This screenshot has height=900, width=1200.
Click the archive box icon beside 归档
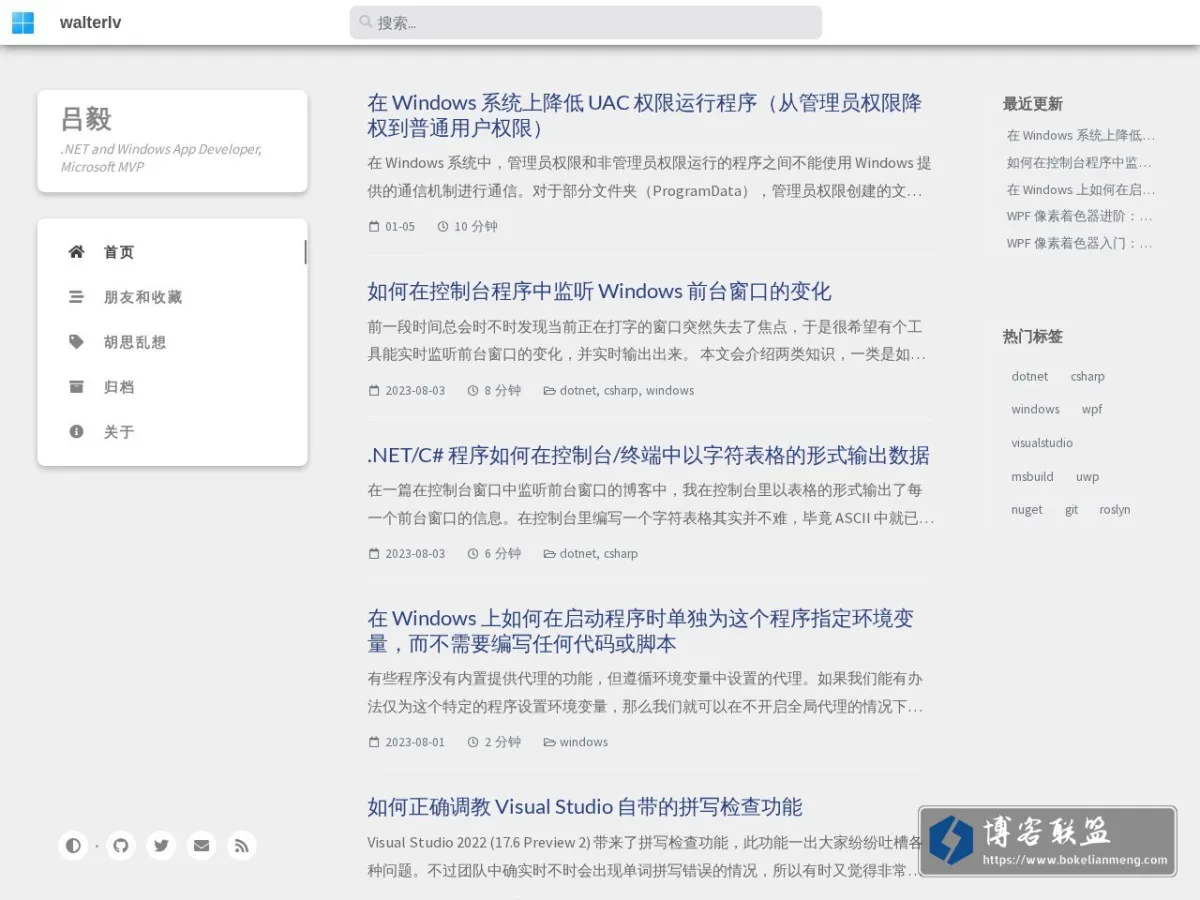pos(76,387)
